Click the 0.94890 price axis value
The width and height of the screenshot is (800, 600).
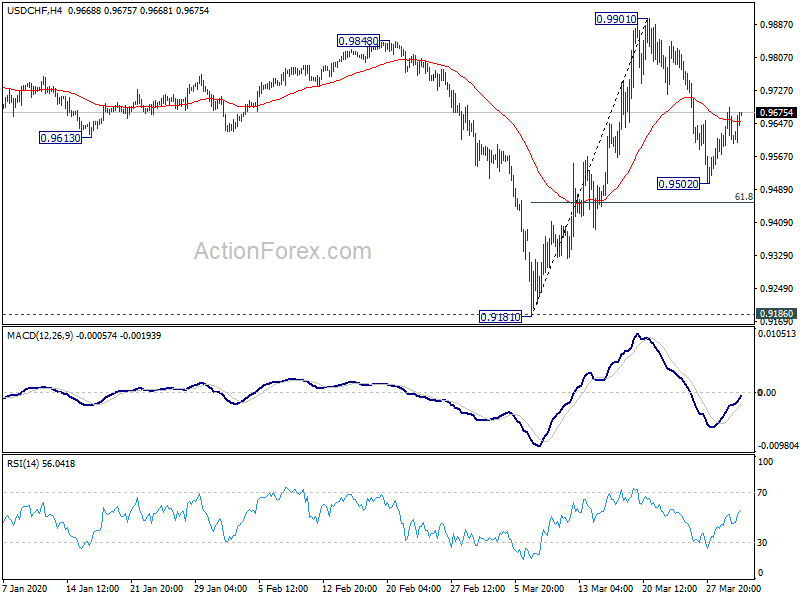coord(777,190)
